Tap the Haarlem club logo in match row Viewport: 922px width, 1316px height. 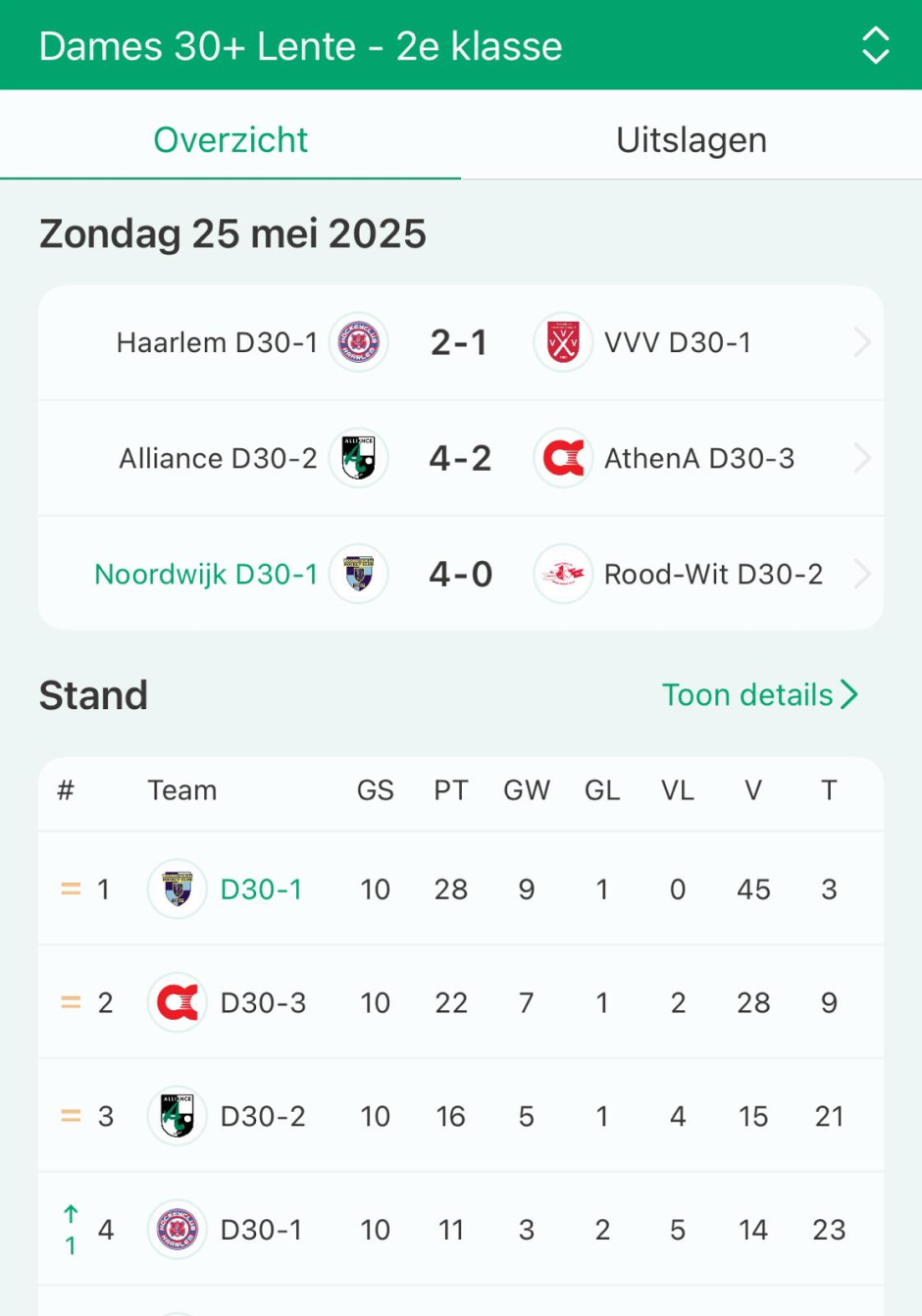click(359, 342)
